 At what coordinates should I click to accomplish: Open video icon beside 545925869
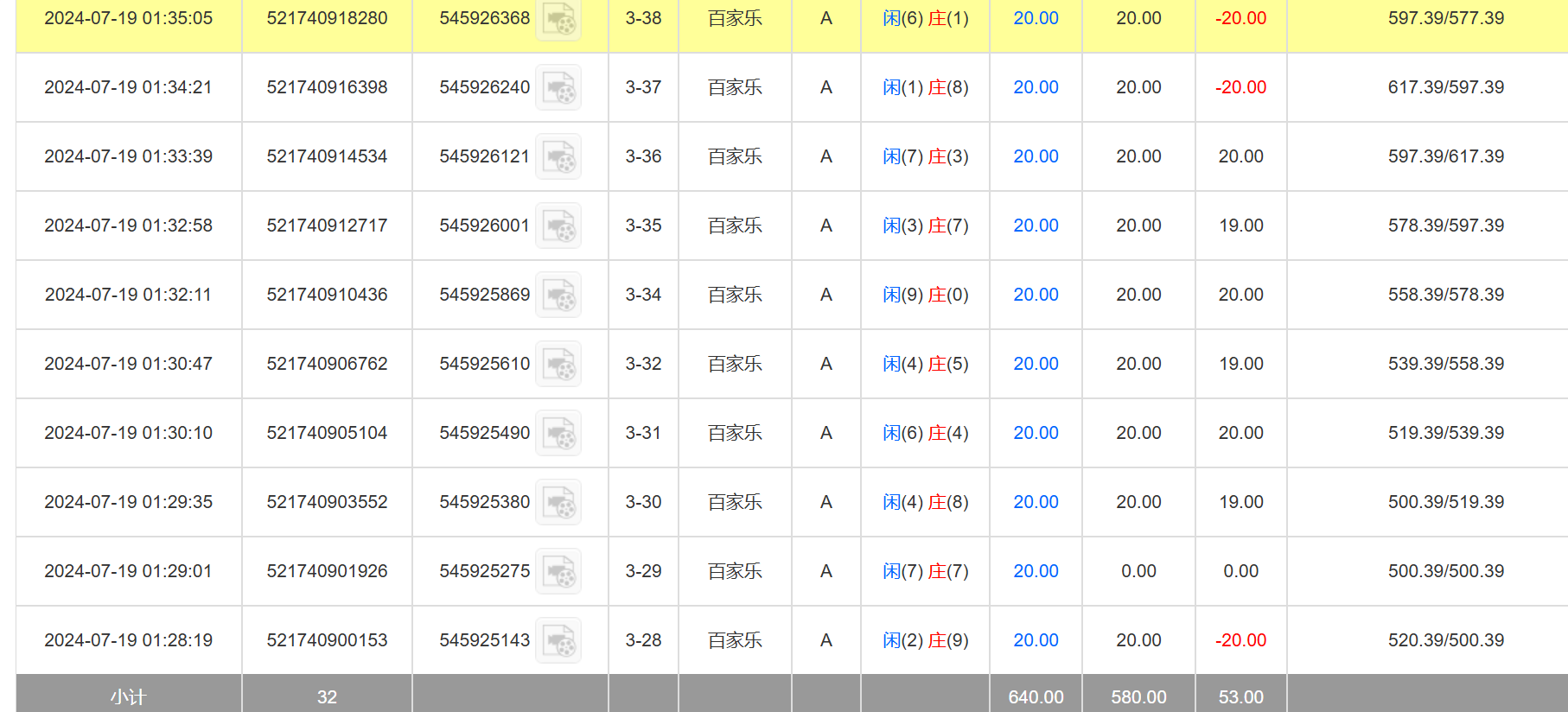[558, 295]
